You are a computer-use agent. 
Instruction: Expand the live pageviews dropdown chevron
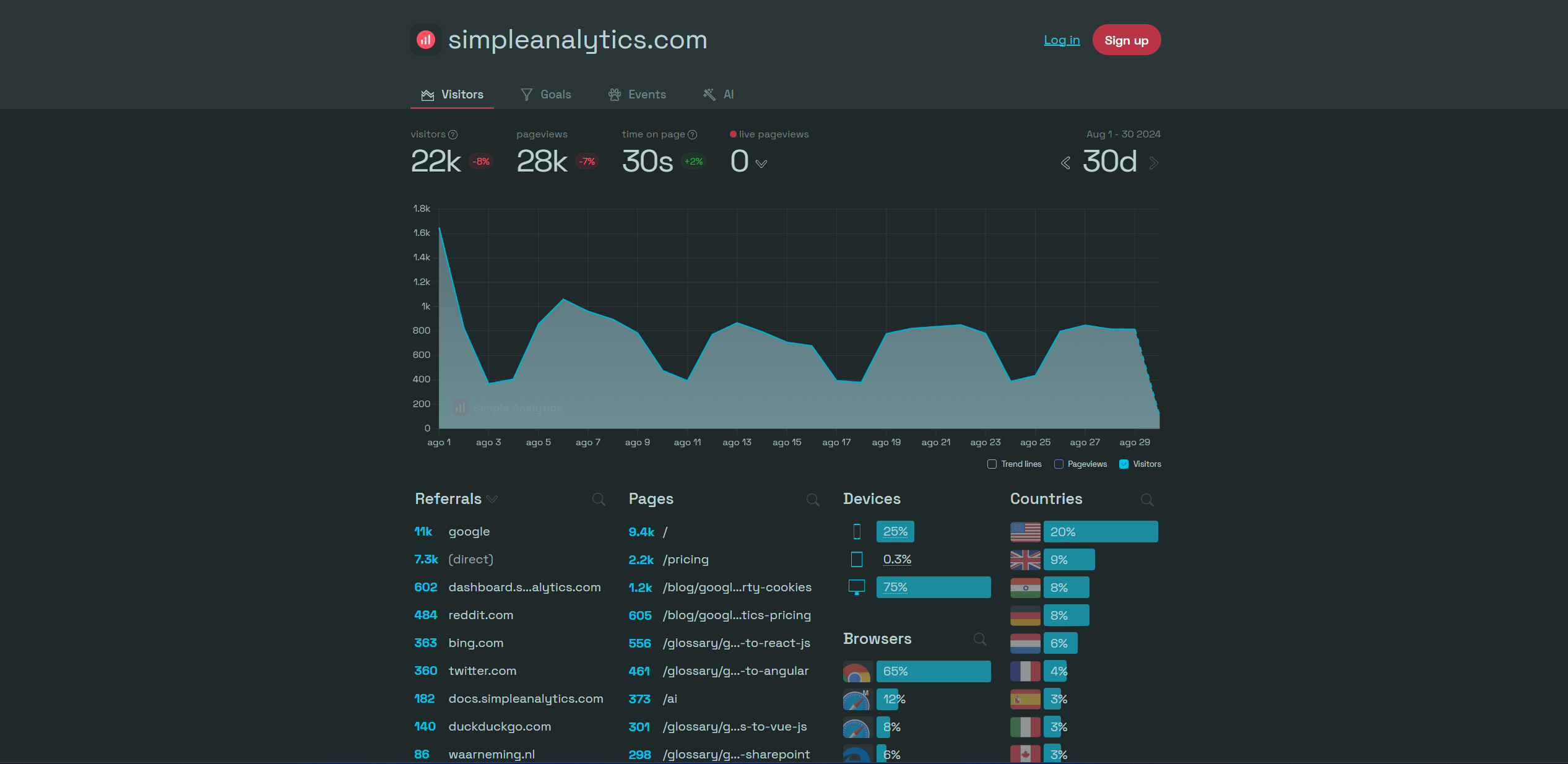[761, 164]
